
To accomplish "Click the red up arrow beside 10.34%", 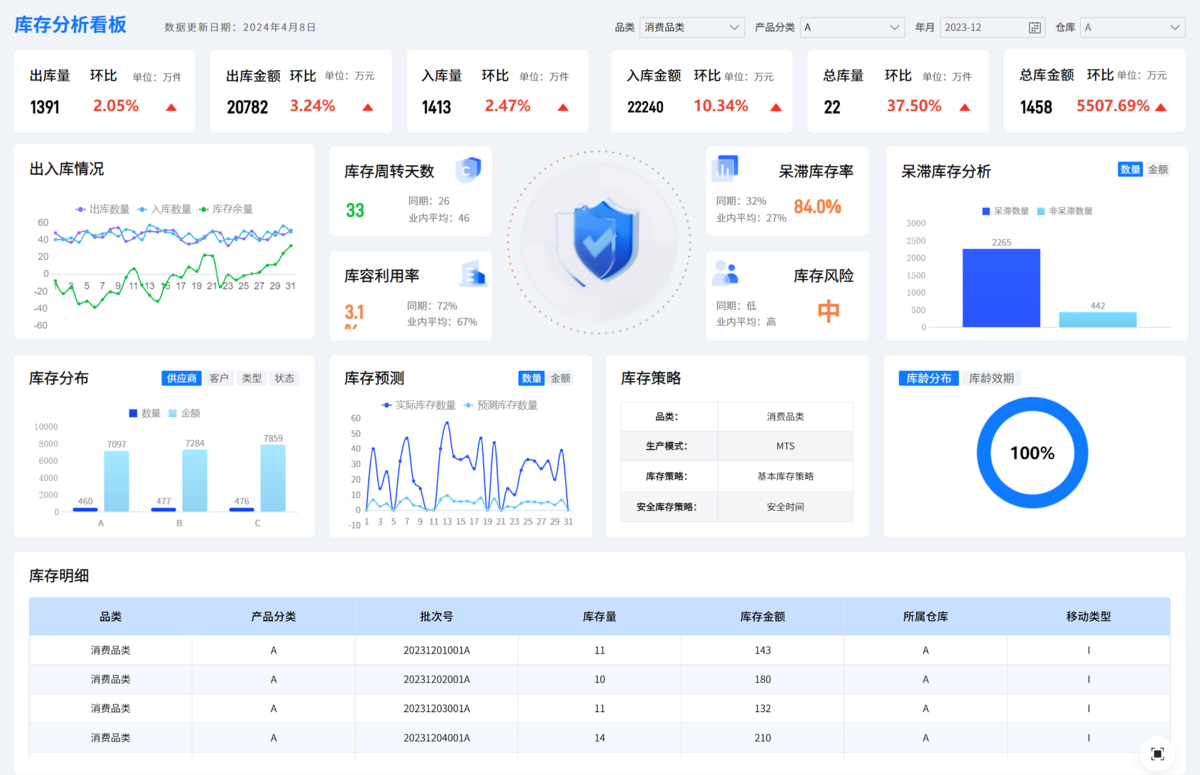I will click(776, 107).
